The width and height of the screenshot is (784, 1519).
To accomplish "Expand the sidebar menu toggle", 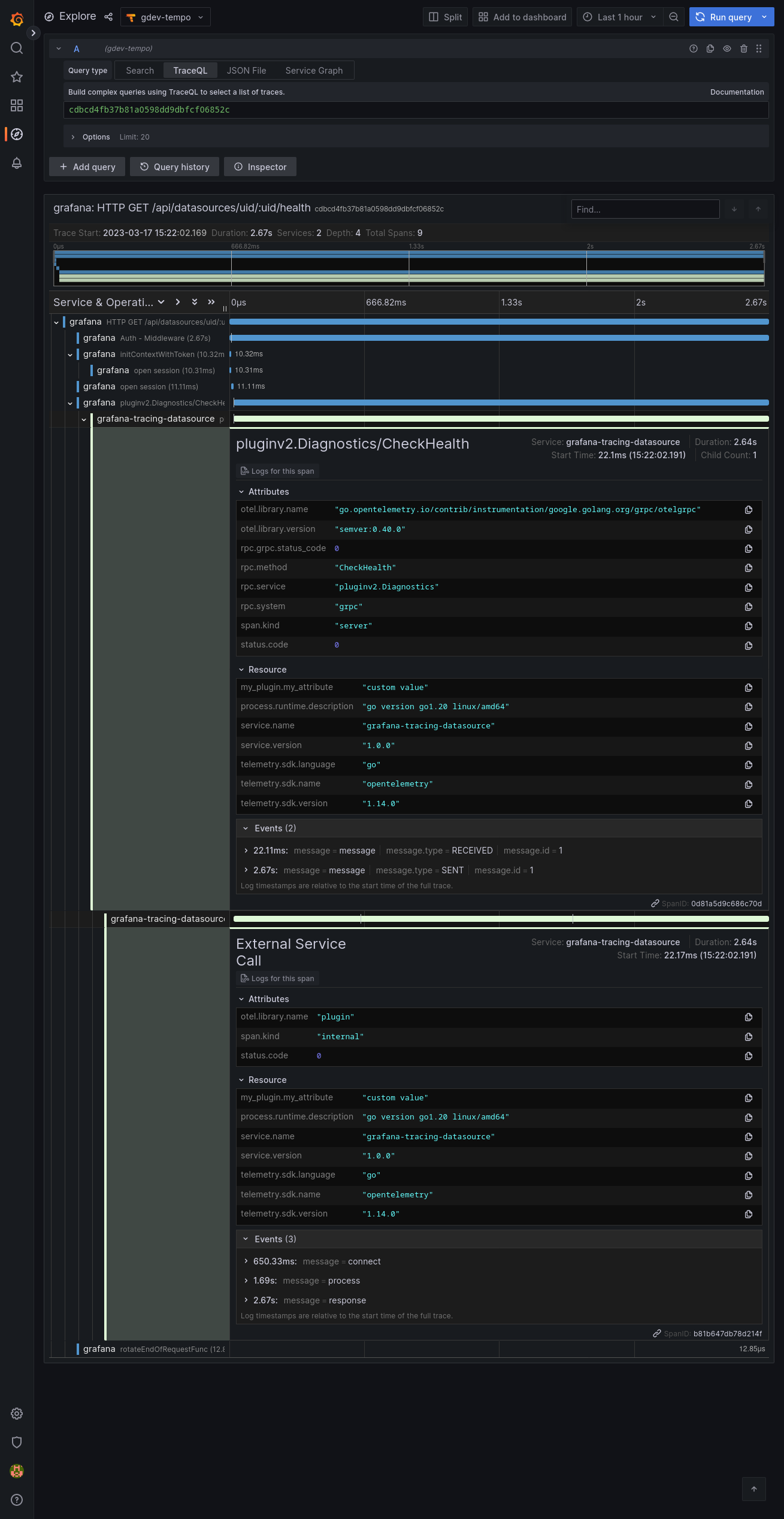I will [x=34, y=33].
